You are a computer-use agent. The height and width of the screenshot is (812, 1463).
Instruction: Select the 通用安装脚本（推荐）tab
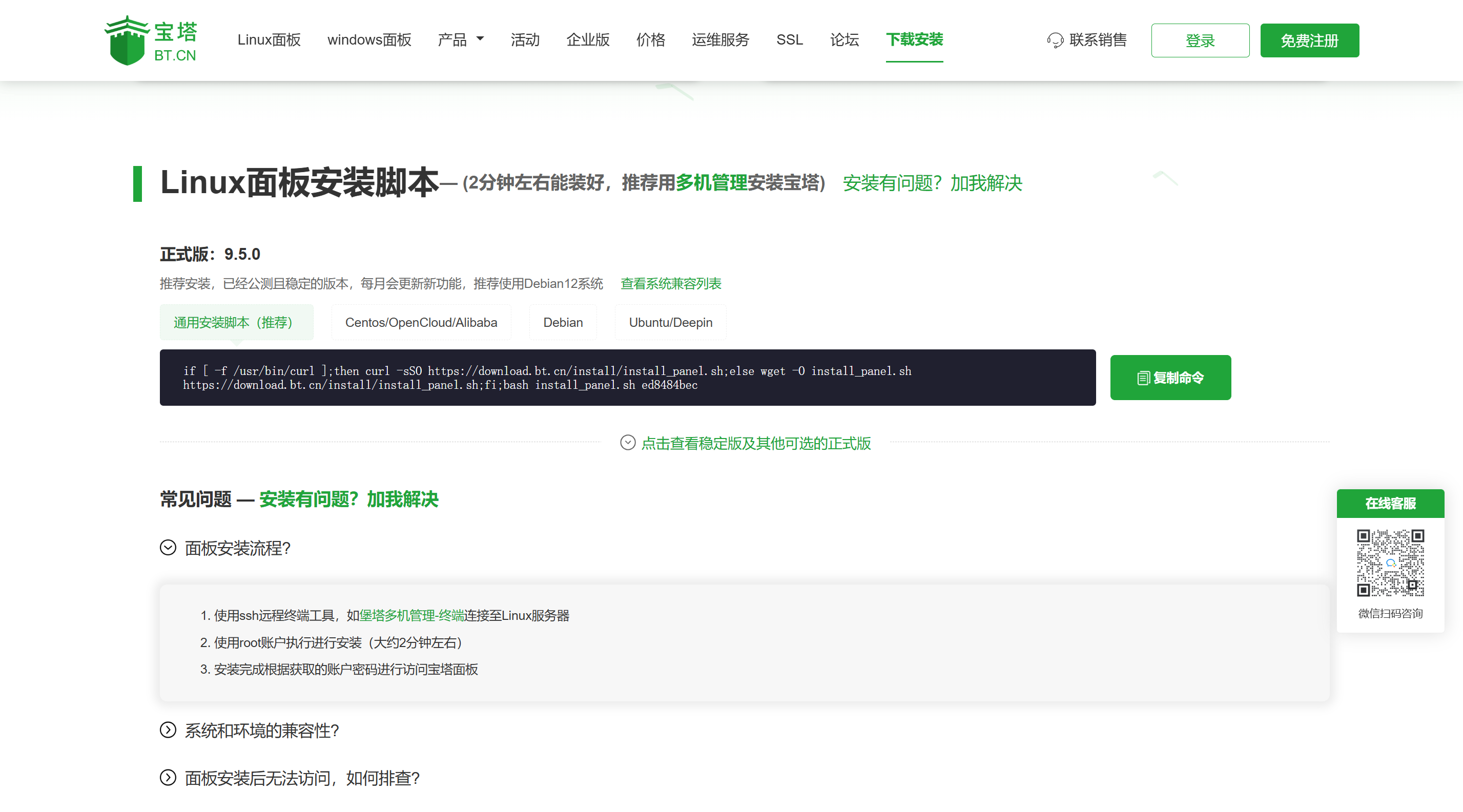coord(236,323)
